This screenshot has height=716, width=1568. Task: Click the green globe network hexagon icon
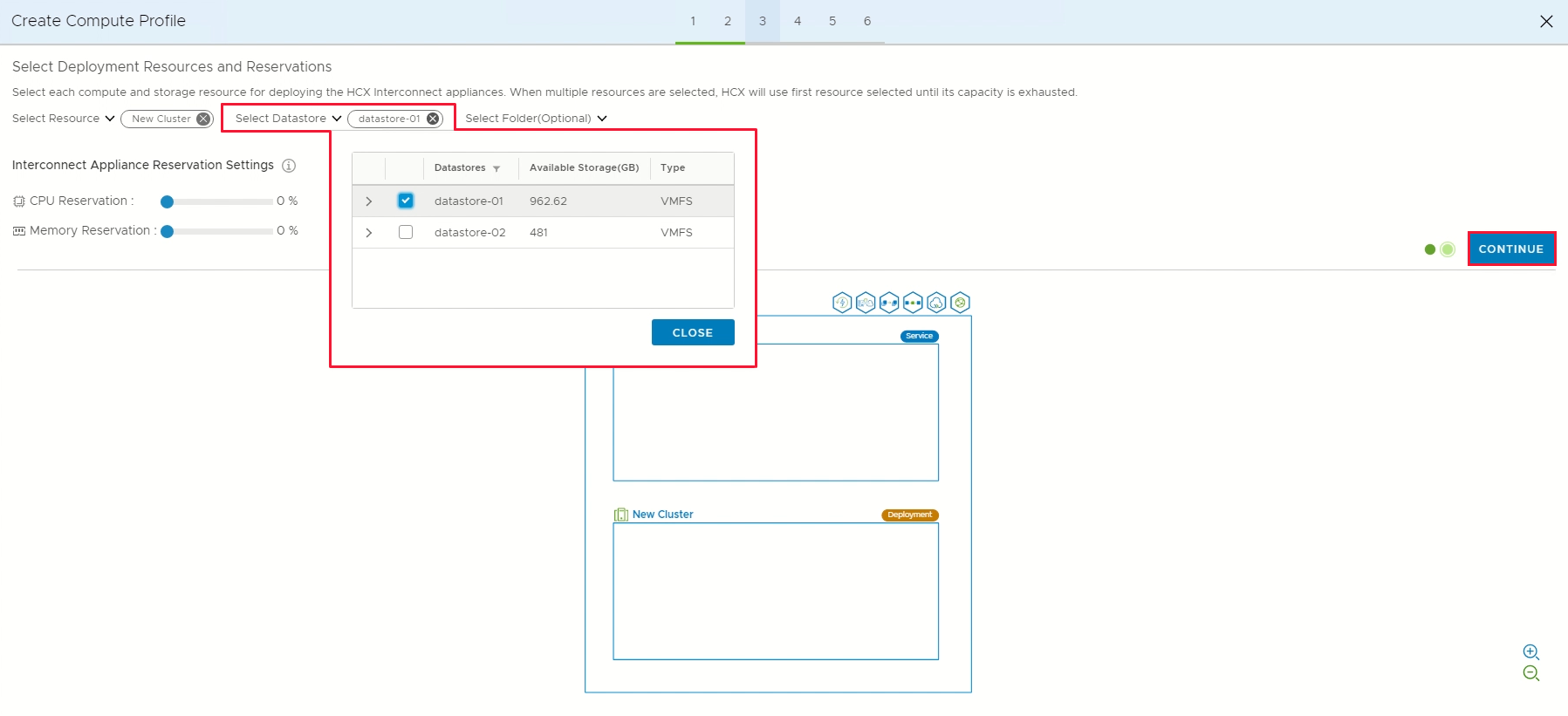click(960, 303)
